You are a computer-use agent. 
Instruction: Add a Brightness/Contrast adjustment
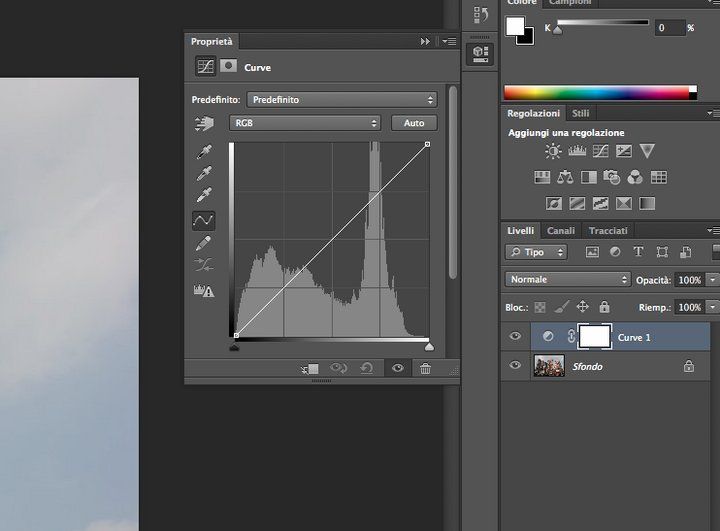(553, 151)
